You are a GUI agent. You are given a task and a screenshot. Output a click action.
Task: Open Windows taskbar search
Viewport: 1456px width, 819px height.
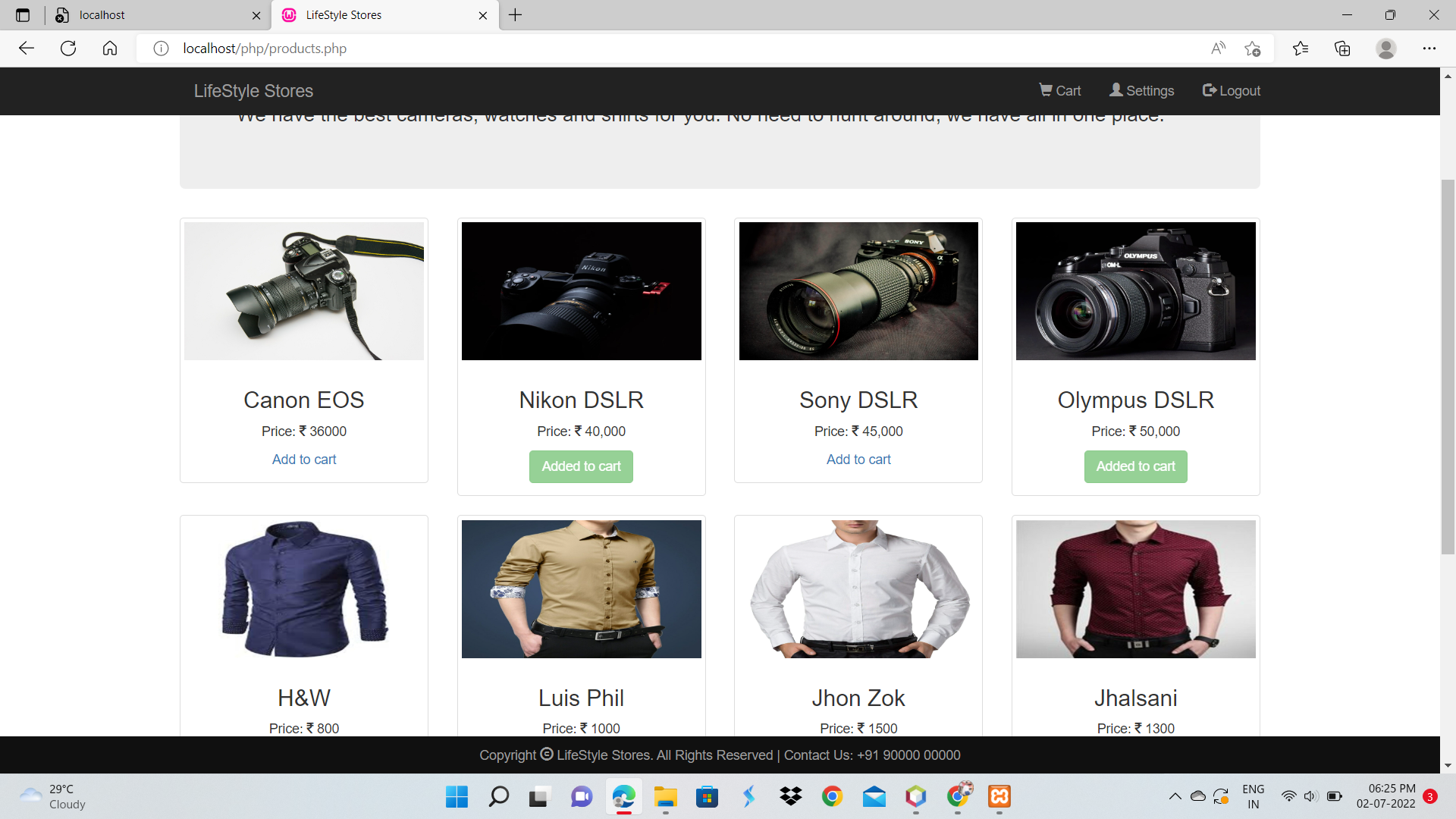(x=498, y=796)
